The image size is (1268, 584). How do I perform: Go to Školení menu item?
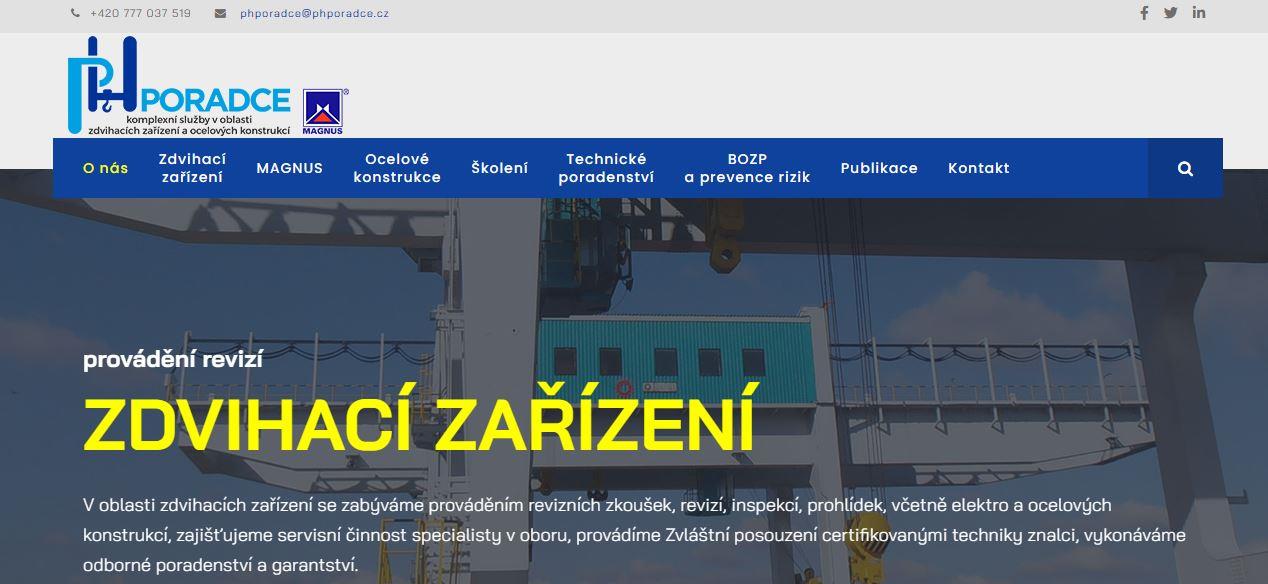[x=500, y=168]
